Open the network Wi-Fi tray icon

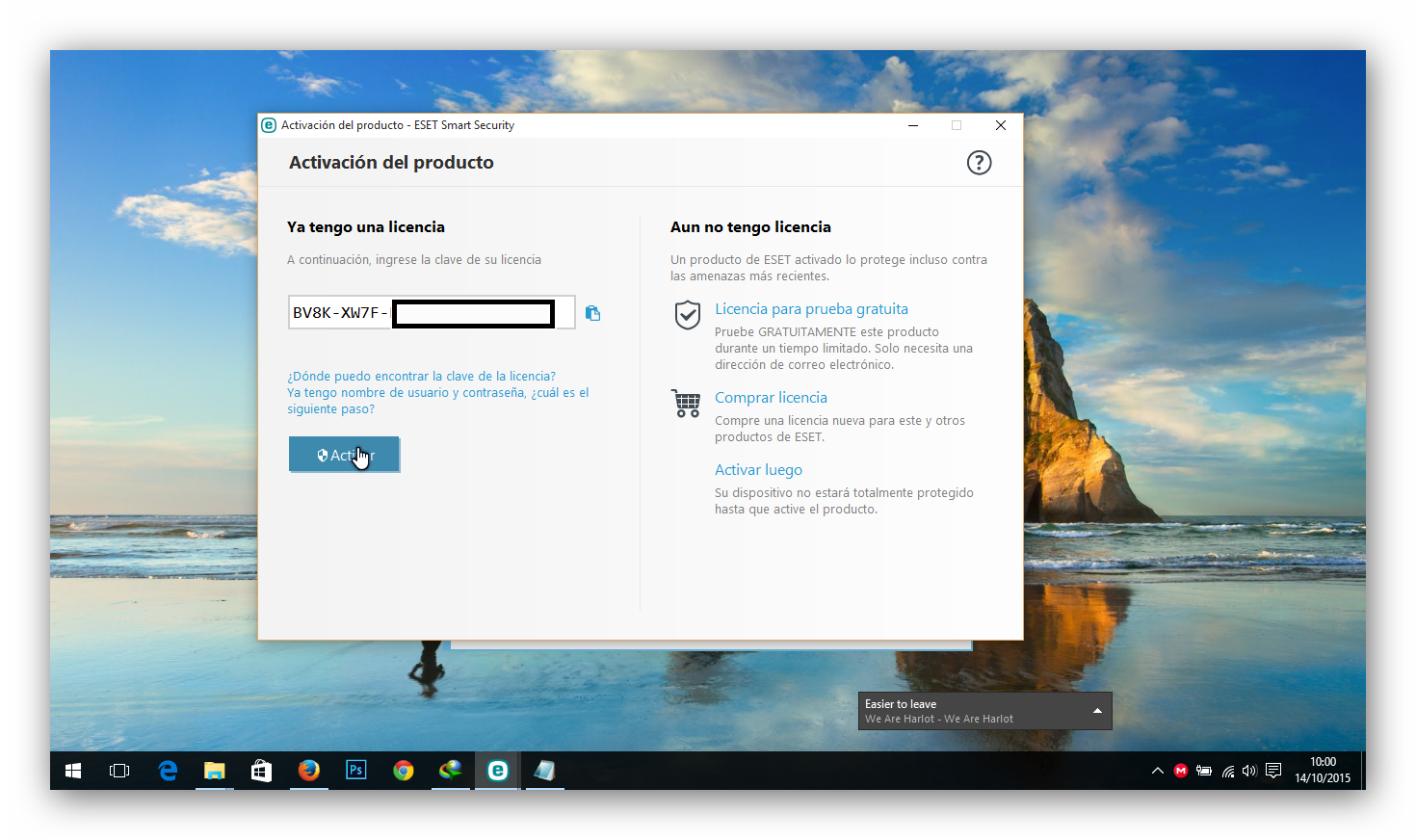coord(1228,771)
